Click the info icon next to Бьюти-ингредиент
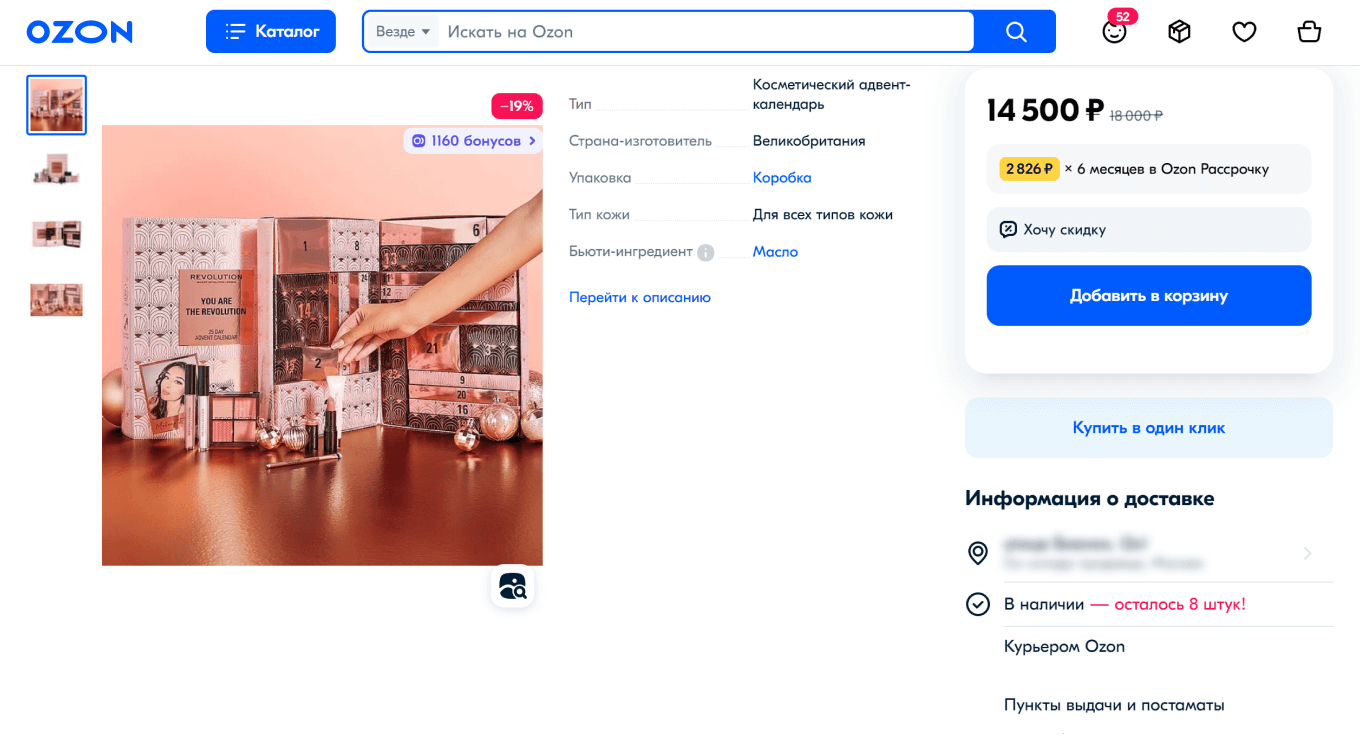The image size is (1360, 743). tap(706, 252)
